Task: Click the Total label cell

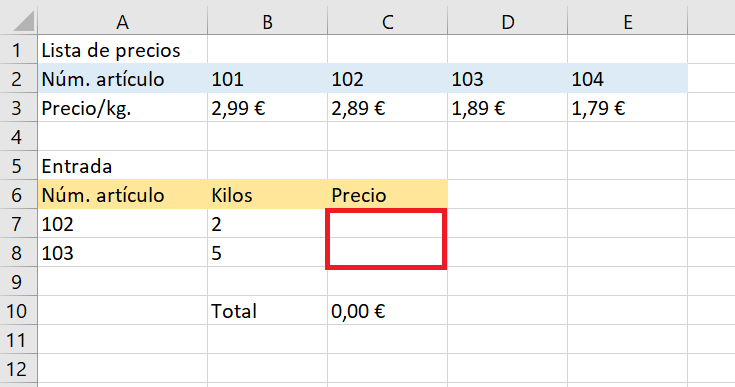Action: [x=267, y=311]
